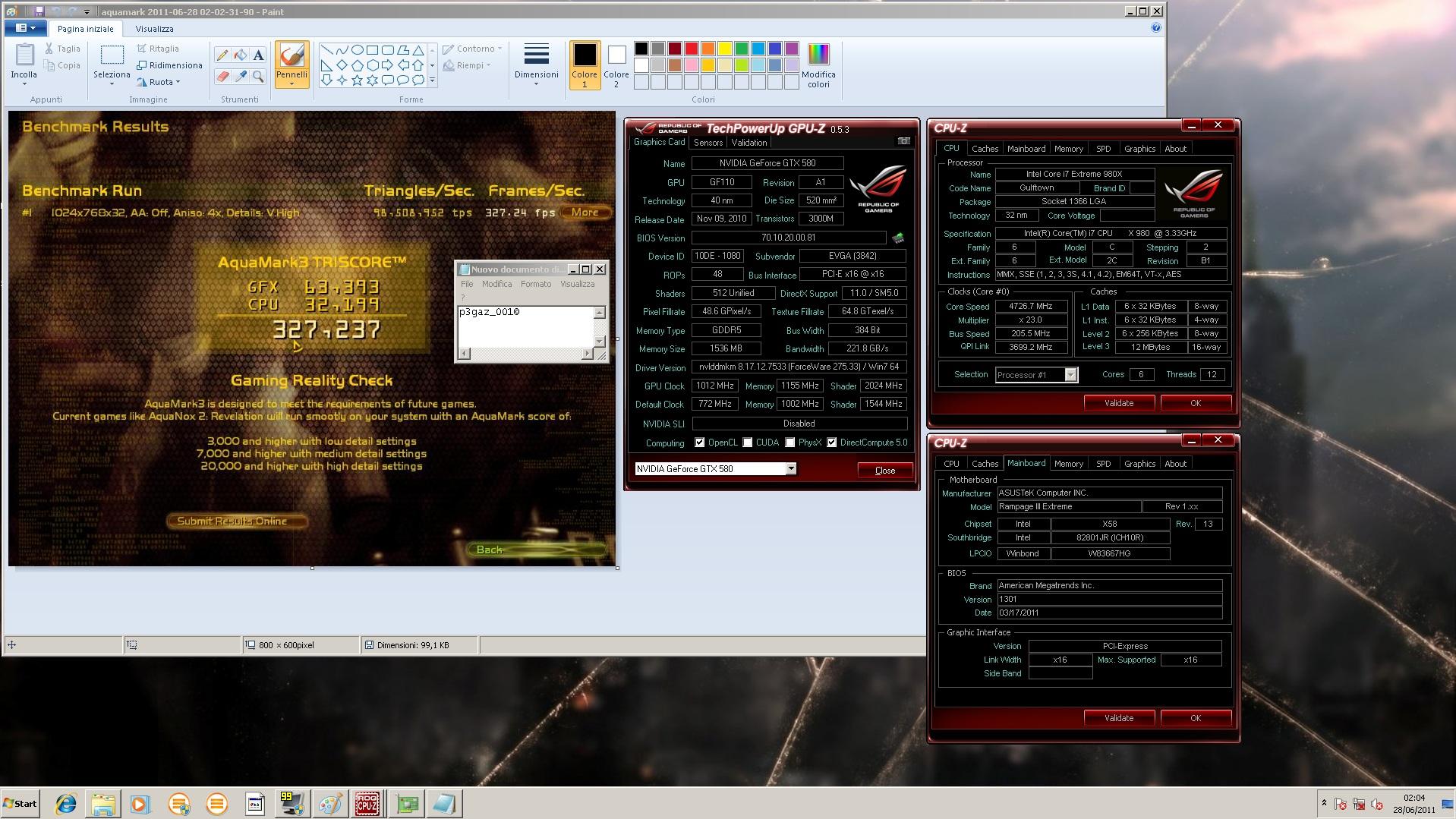Select the Color picker eyedropper tool
Screen dimensions: 1456x819
click(x=241, y=76)
